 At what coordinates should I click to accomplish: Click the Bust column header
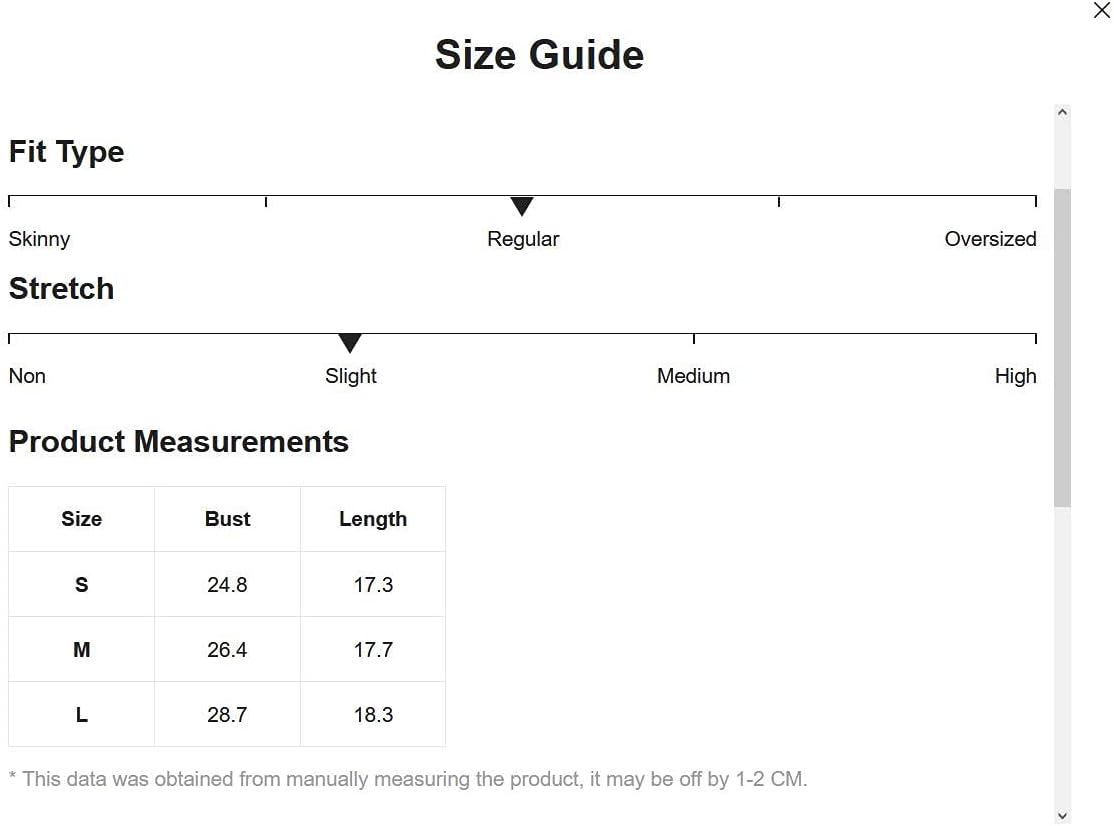(x=227, y=519)
